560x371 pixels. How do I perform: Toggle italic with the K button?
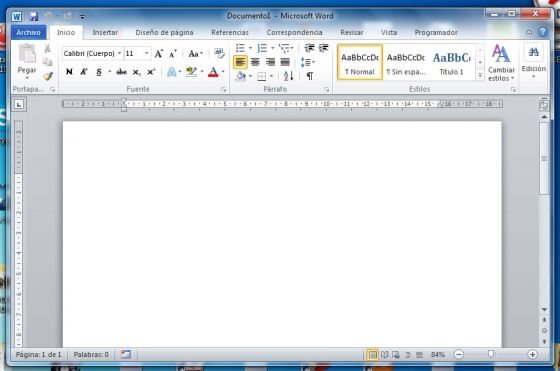[84, 71]
